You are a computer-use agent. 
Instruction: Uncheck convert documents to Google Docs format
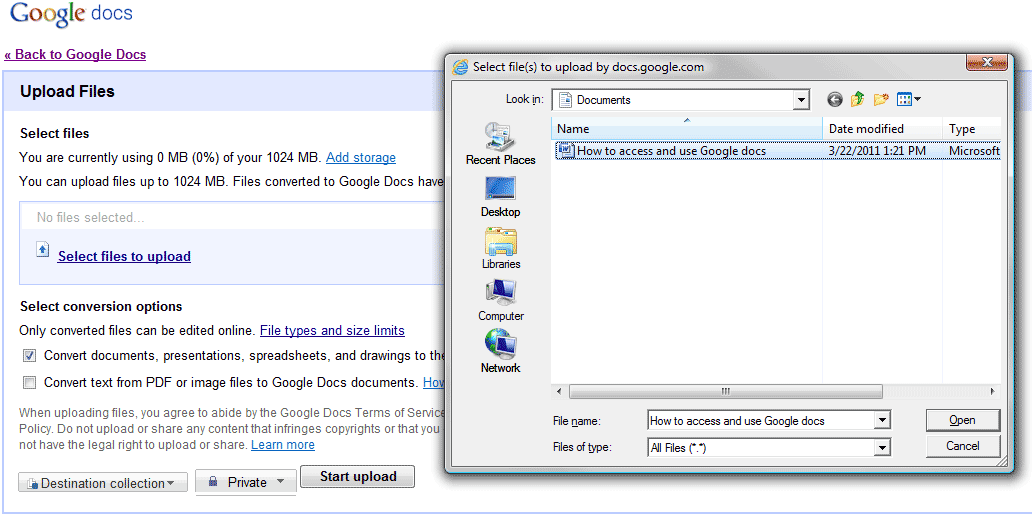30,356
